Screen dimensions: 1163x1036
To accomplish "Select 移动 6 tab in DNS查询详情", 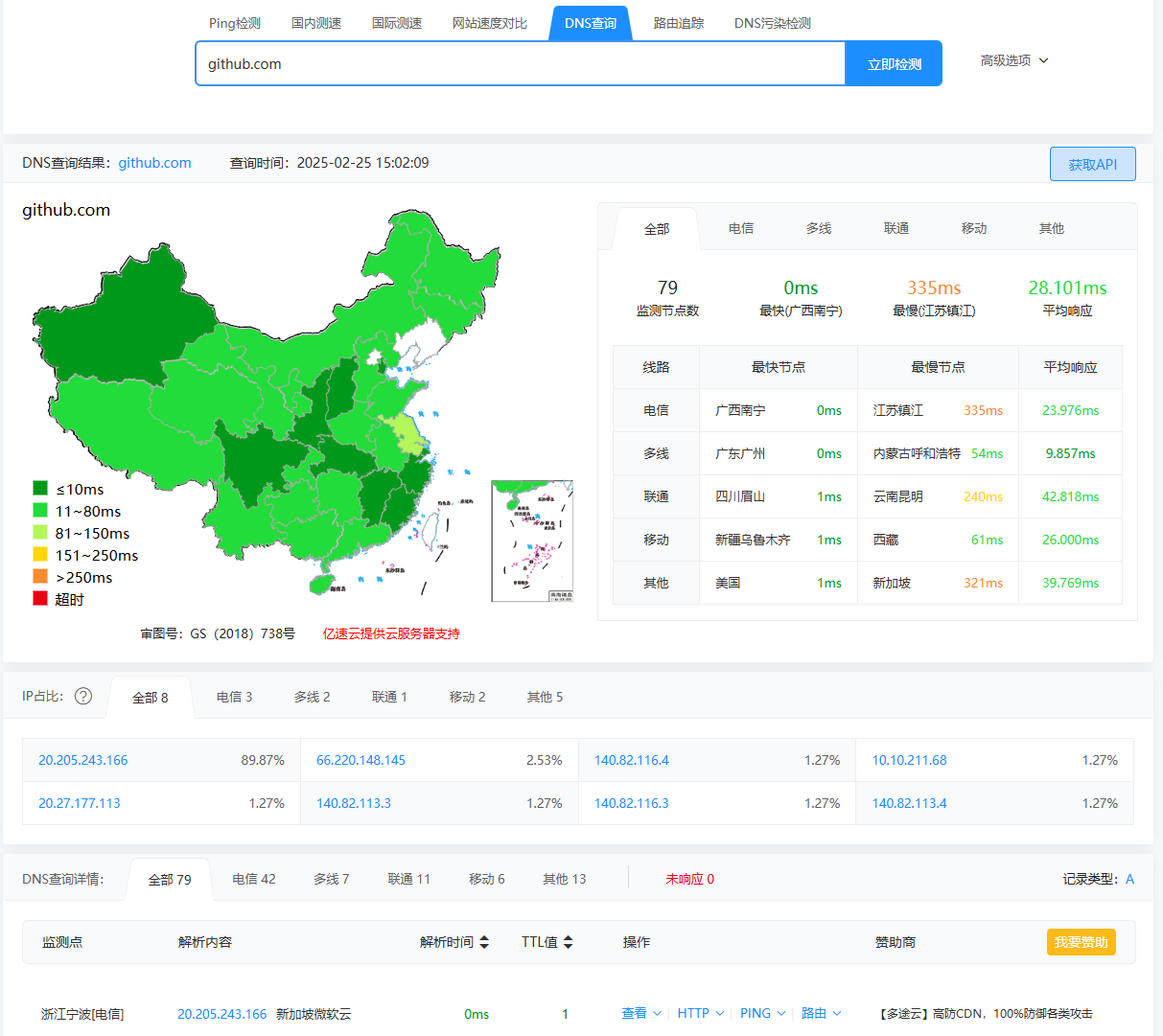I will click(487, 879).
